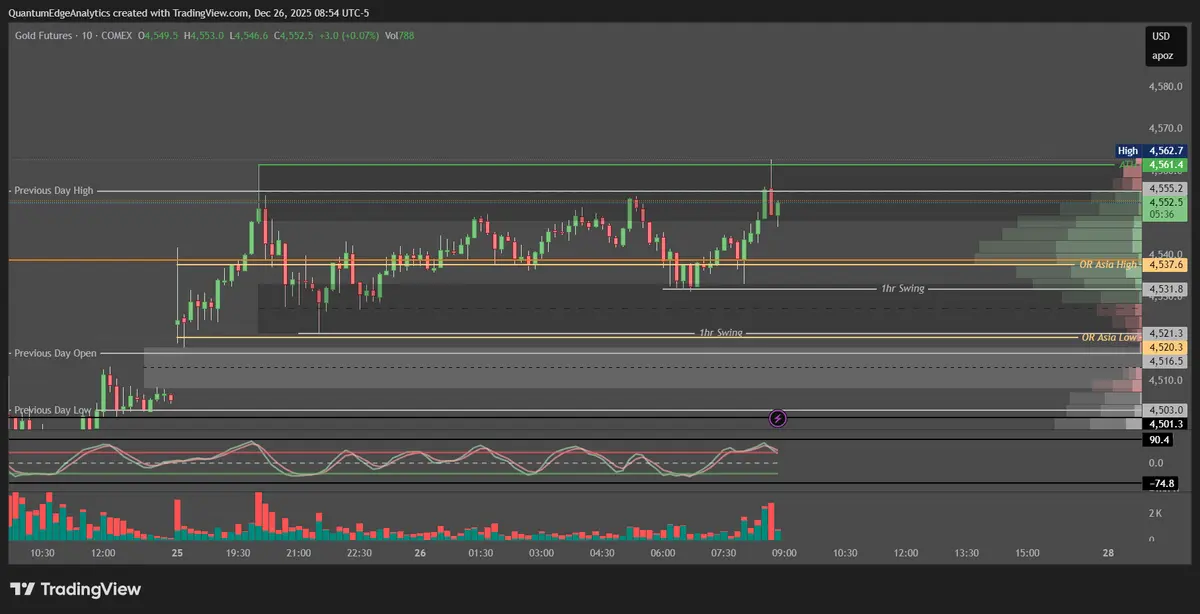1200x614 pixels.
Task: Click the 4,580.0 price axis tick
Action: click(x=1166, y=86)
